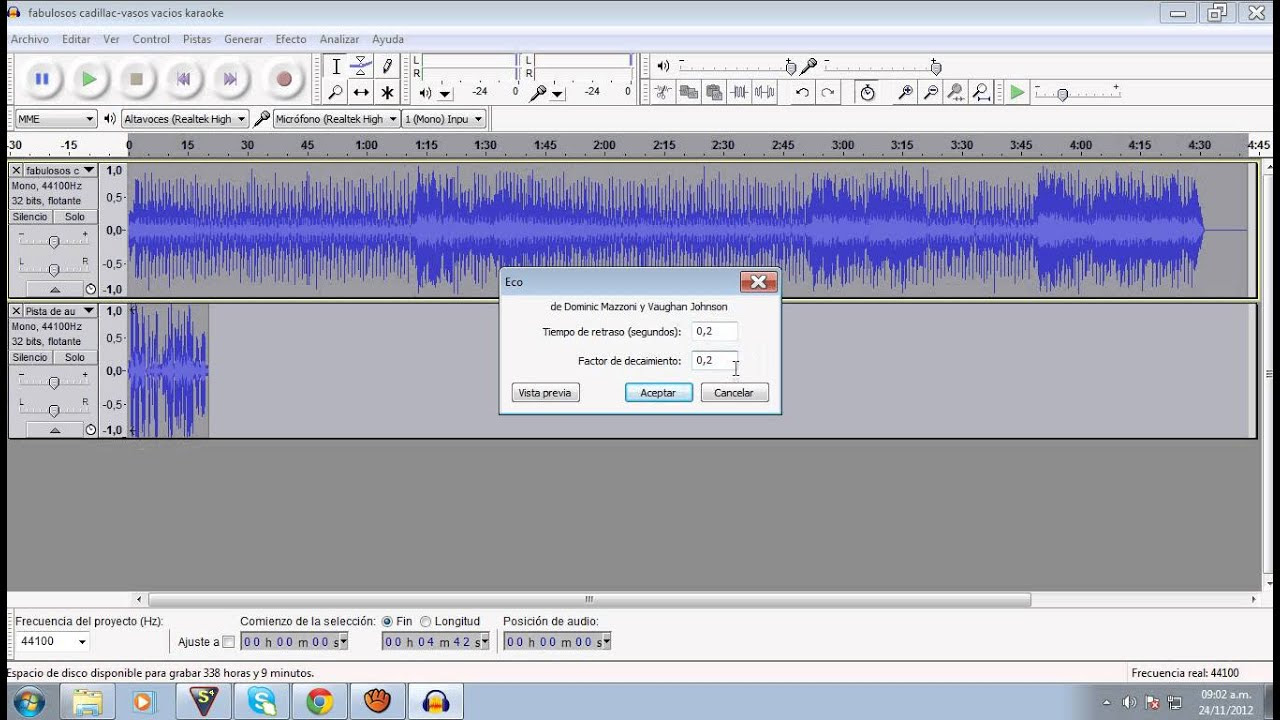Click the Tiempo de retraso input field
Screen dimensions: 1280x720
(x=714, y=331)
